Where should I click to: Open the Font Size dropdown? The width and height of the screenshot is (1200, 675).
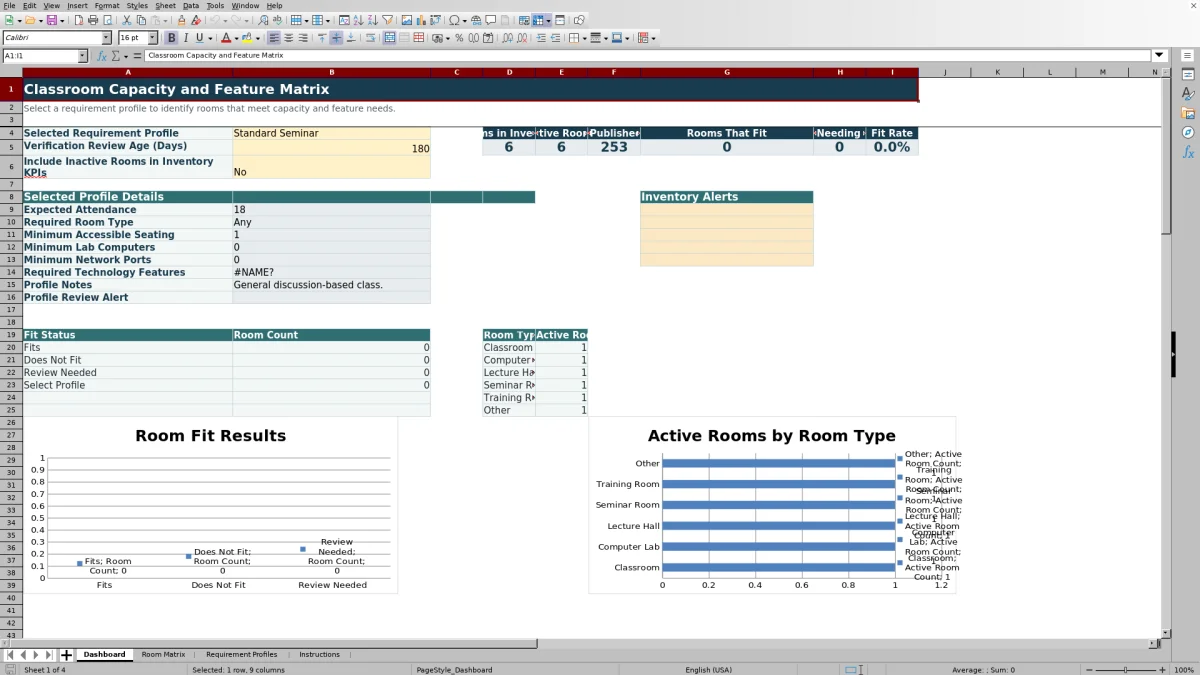coord(152,38)
